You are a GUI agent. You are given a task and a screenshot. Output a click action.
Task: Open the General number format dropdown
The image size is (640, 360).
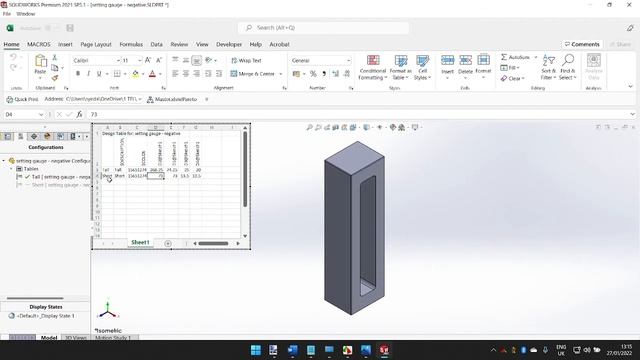pyautogui.click(x=349, y=60)
